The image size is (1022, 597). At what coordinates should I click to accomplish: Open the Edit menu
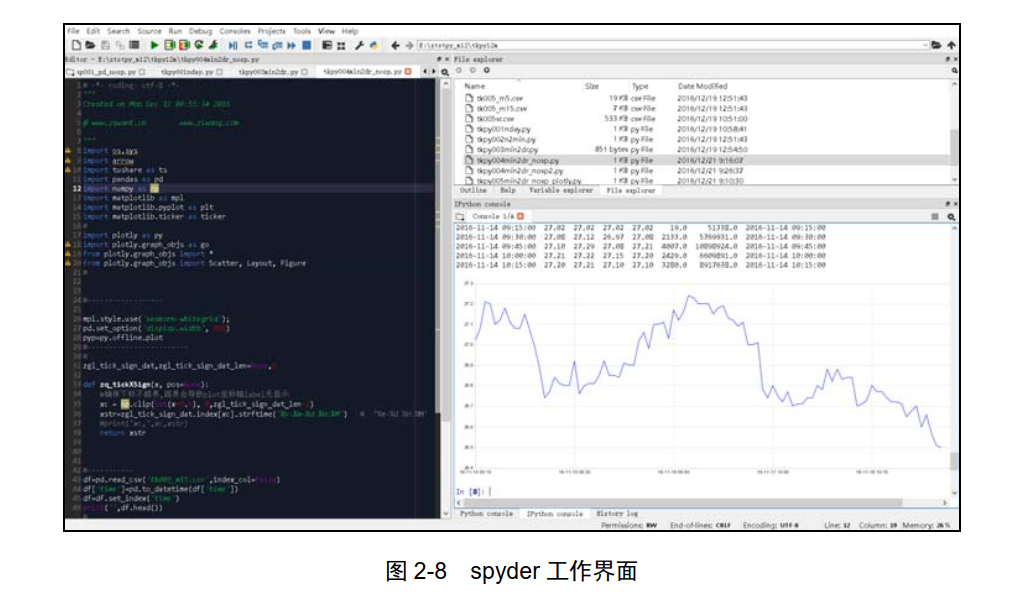pyautogui.click(x=93, y=31)
